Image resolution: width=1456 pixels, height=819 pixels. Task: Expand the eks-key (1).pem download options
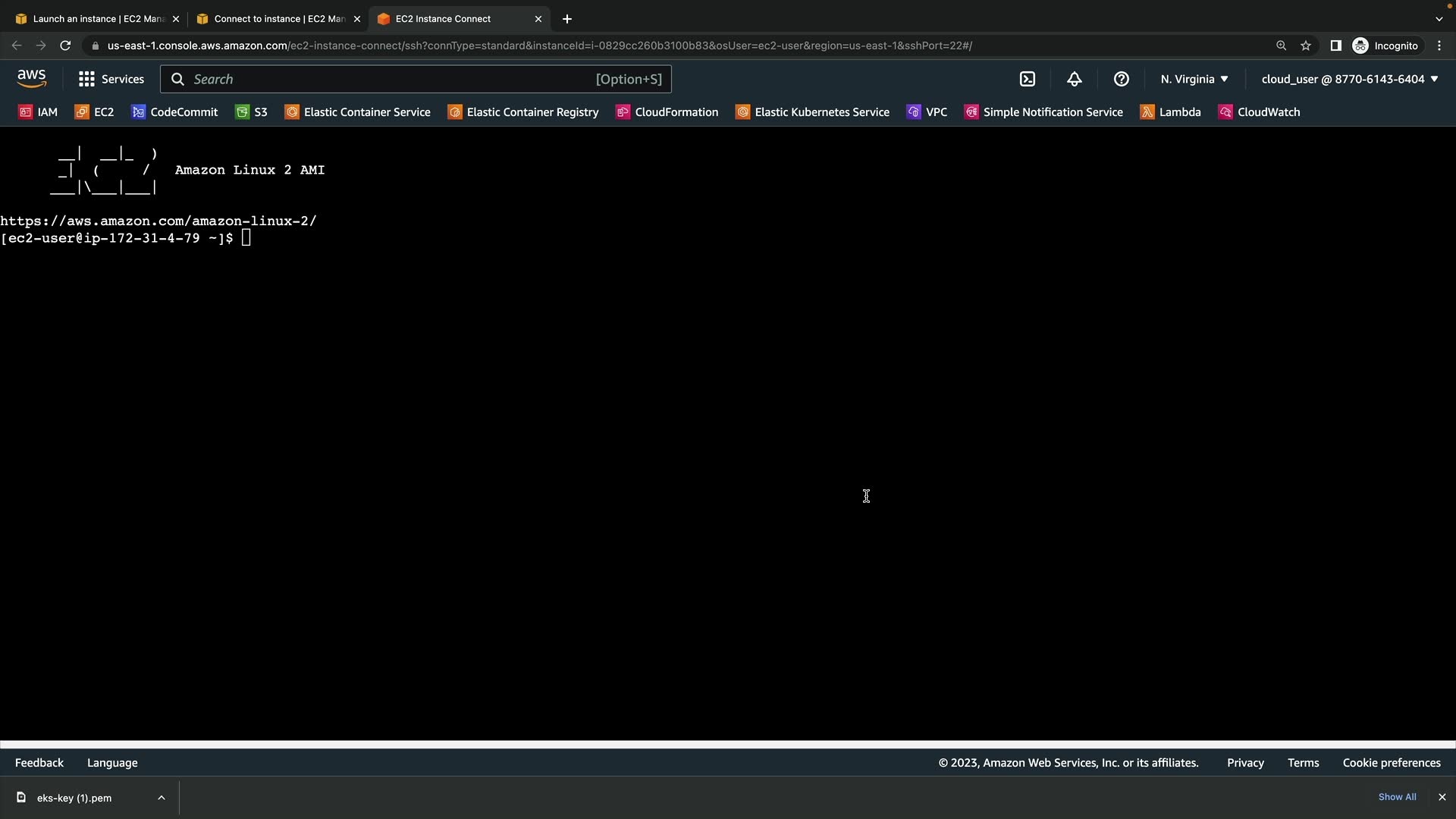coord(161,798)
